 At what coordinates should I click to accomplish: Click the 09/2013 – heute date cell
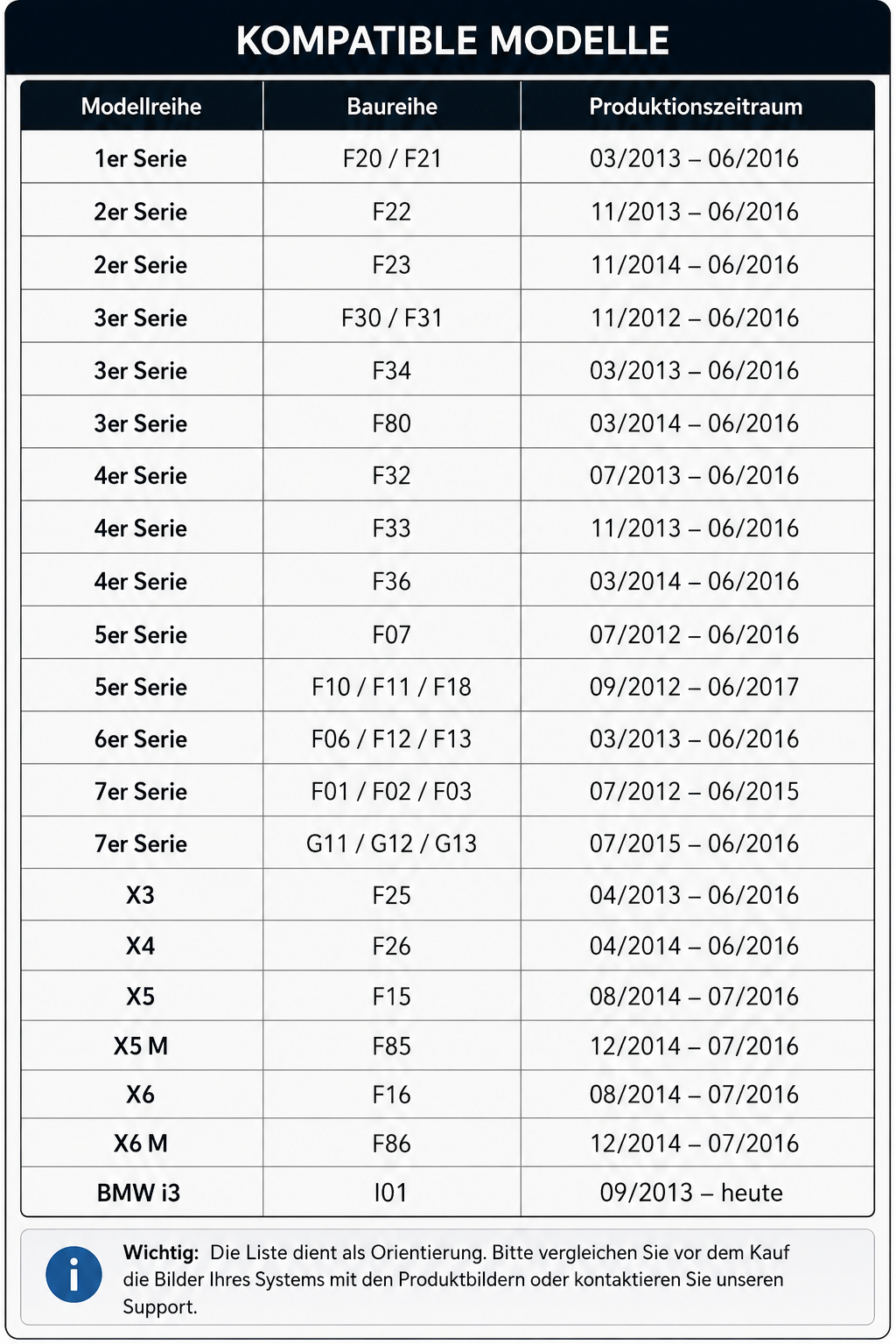[691, 1193]
